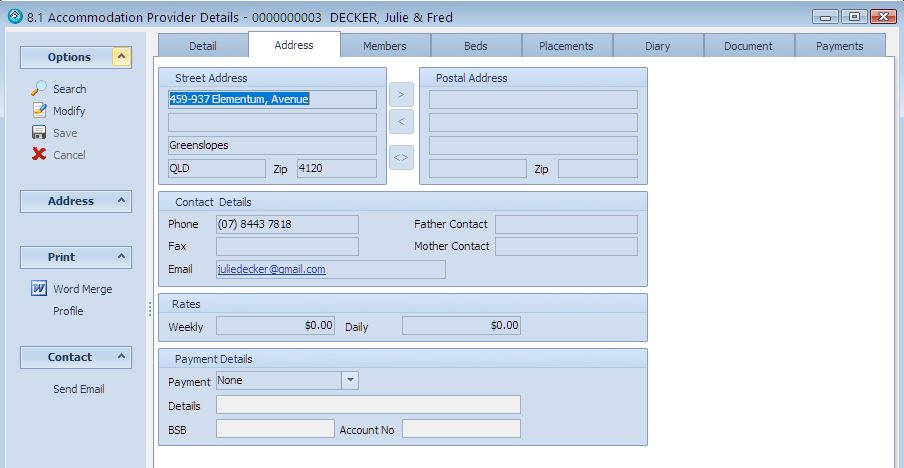Copy postal address to street with < button
This screenshot has height=468, width=904.
[401, 122]
